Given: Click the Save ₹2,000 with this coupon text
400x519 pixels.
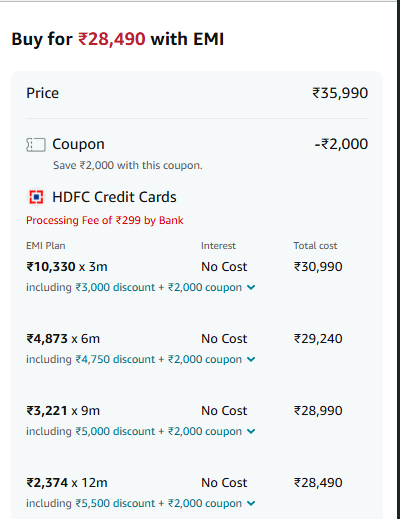Looking at the screenshot, I should 128,165.
